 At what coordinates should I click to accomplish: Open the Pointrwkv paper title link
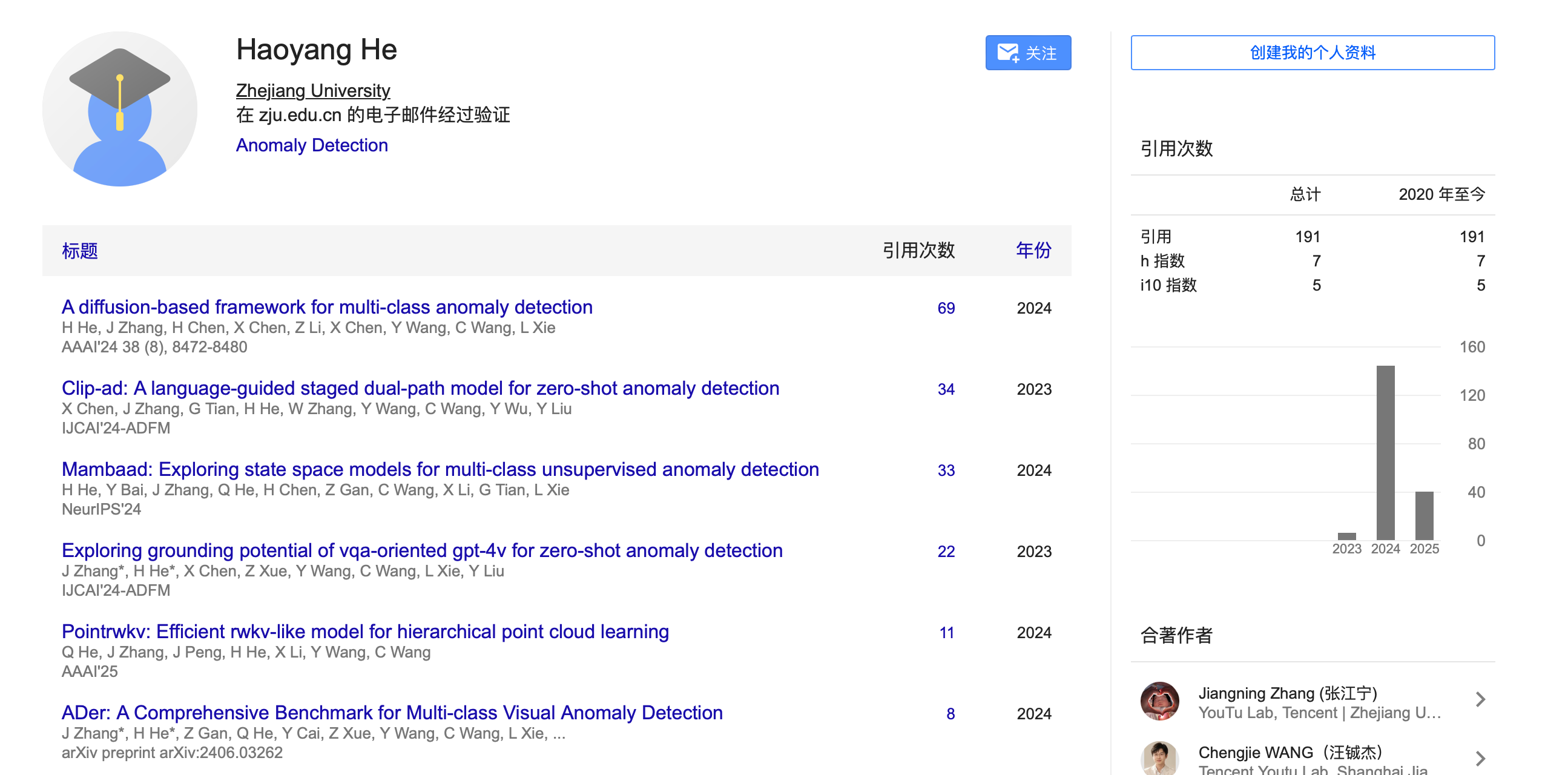(364, 632)
